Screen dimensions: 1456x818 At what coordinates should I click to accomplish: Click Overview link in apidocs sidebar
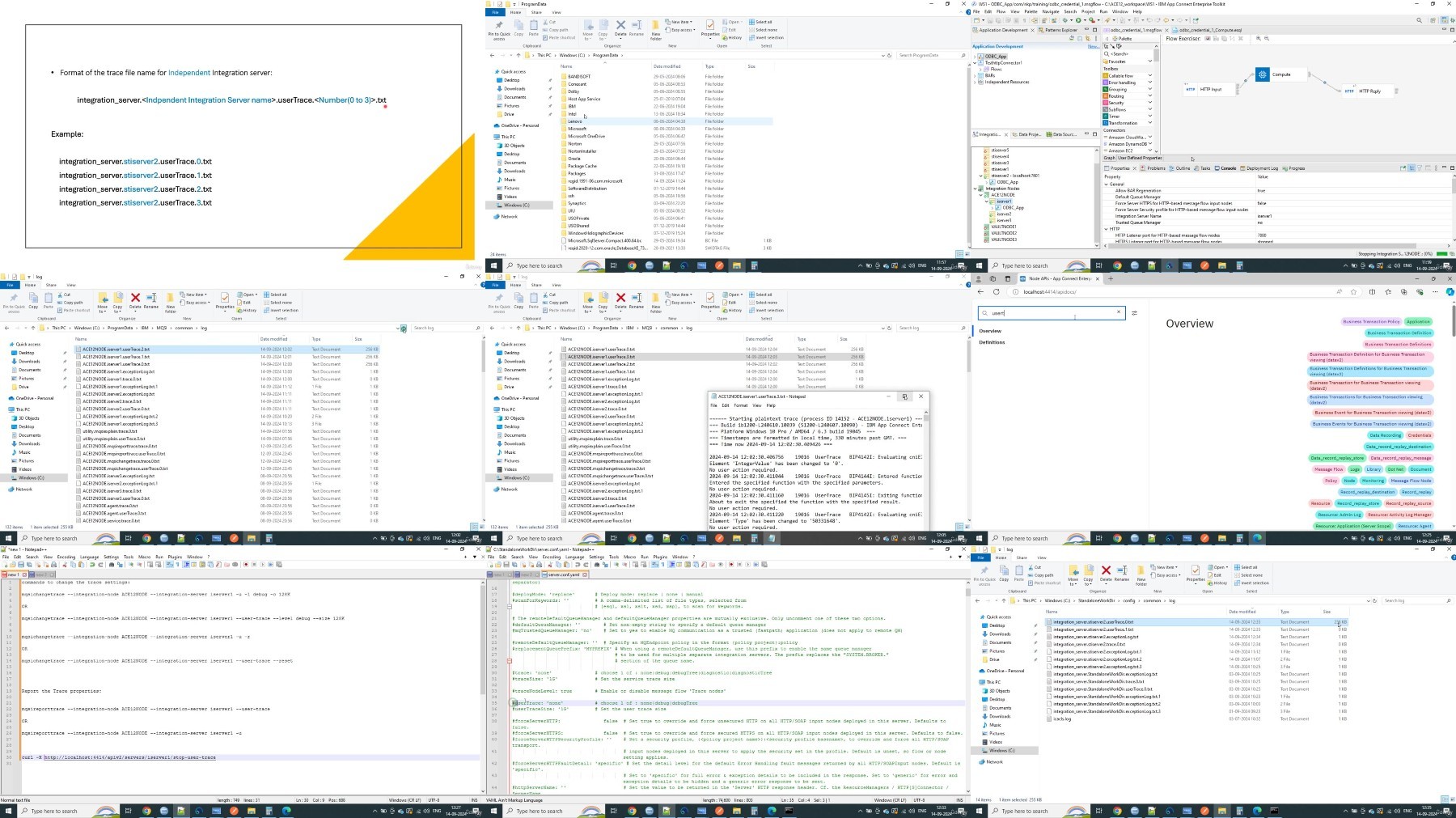[990, 331]
